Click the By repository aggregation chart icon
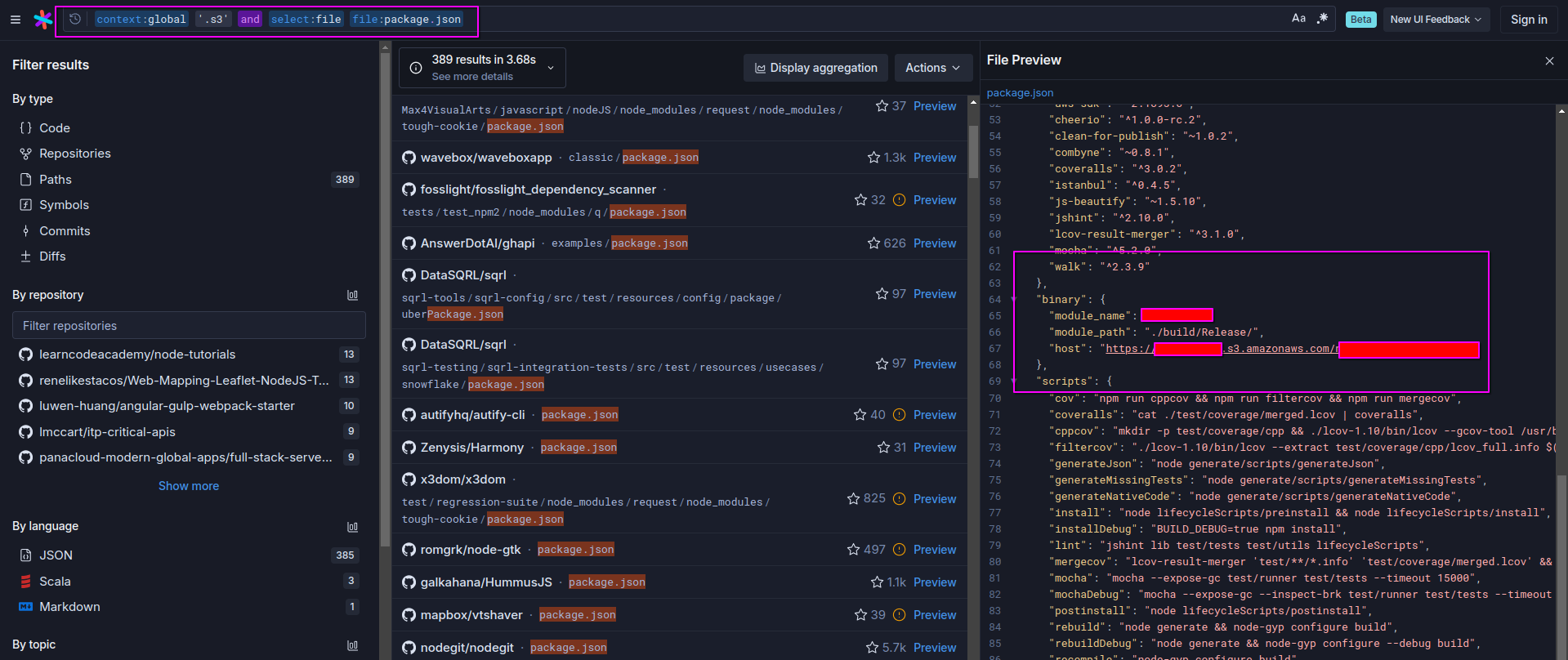The height and width of the screenshot is (660, 1568). [352, 295]
